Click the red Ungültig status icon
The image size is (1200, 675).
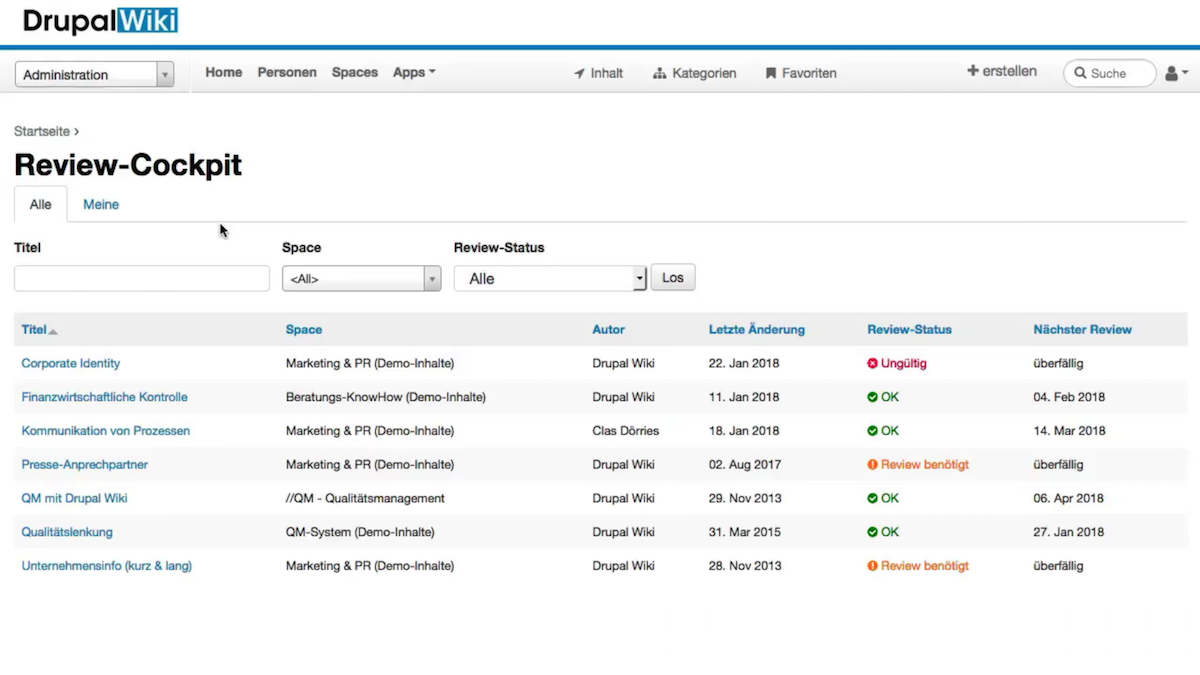872,363
